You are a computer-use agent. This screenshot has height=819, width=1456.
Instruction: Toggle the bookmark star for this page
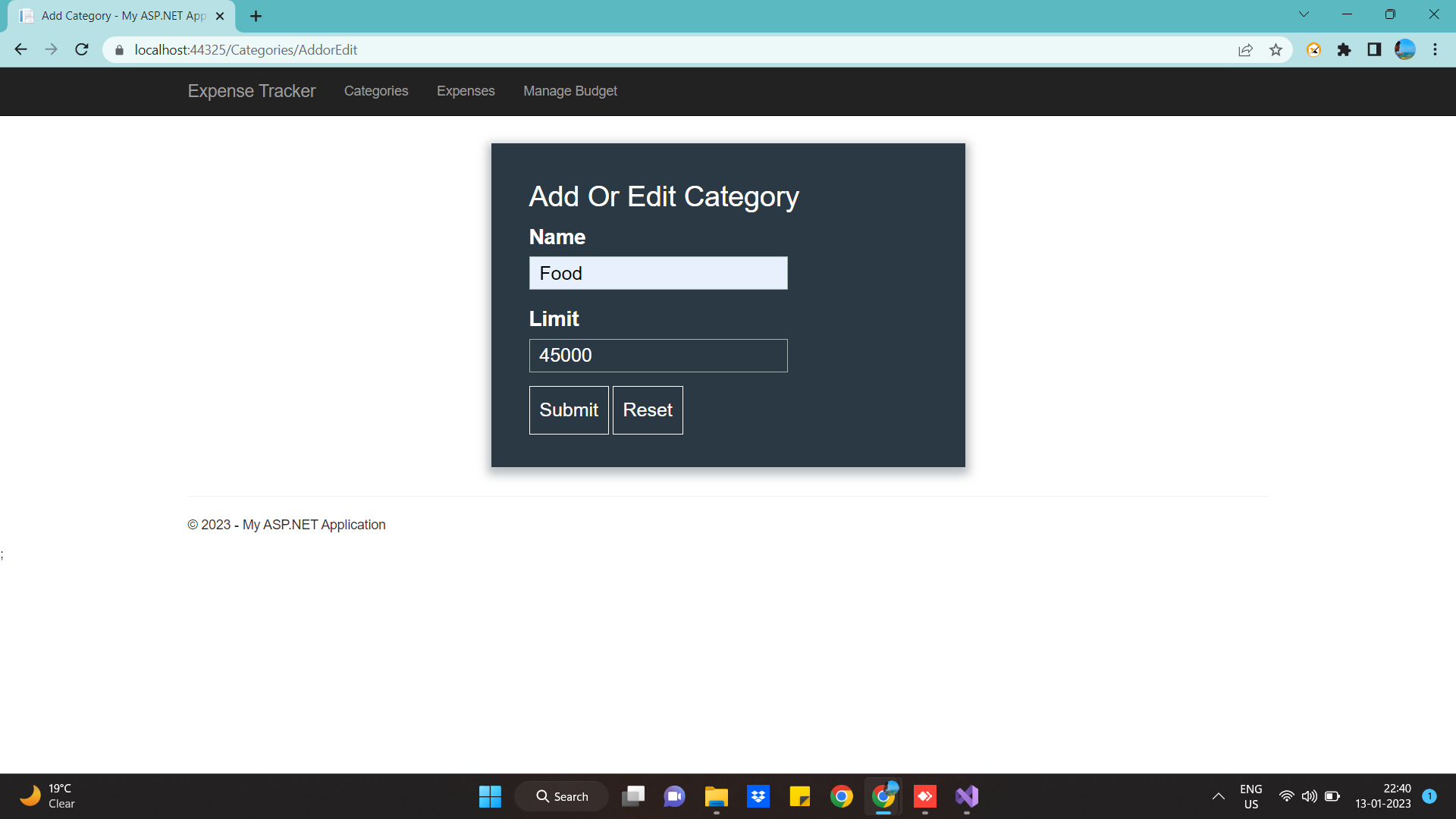pos(1276,49)
